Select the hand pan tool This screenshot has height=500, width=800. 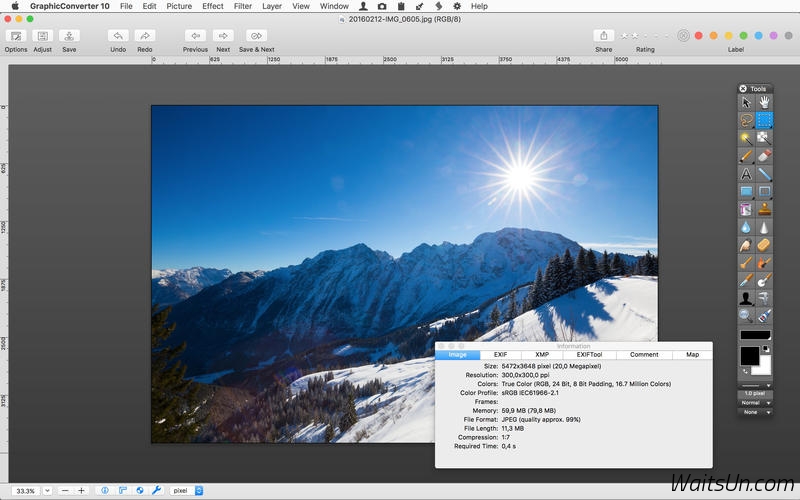(x=764, y=103)
